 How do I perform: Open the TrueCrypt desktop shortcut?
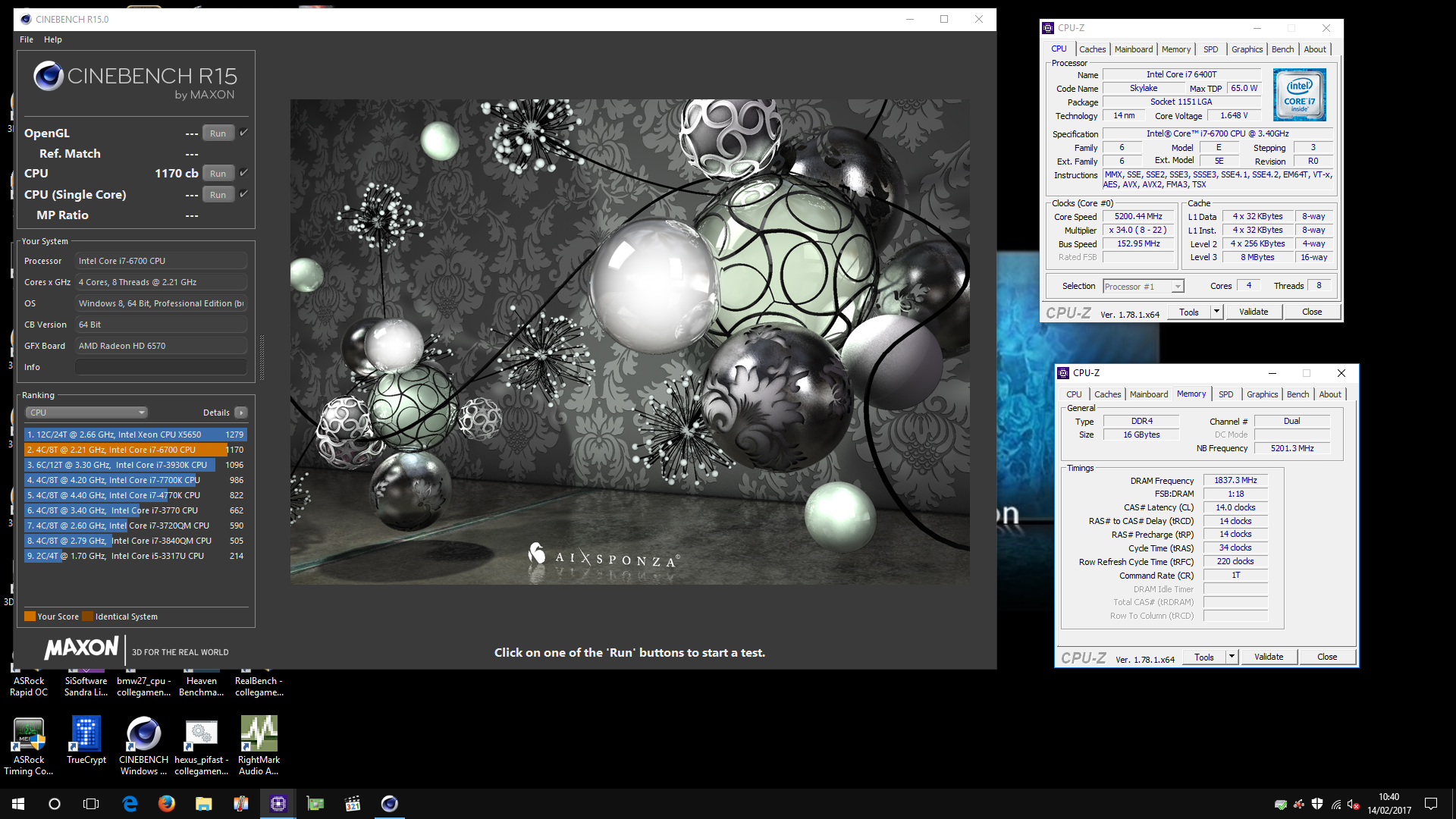(x=86, y=741)
